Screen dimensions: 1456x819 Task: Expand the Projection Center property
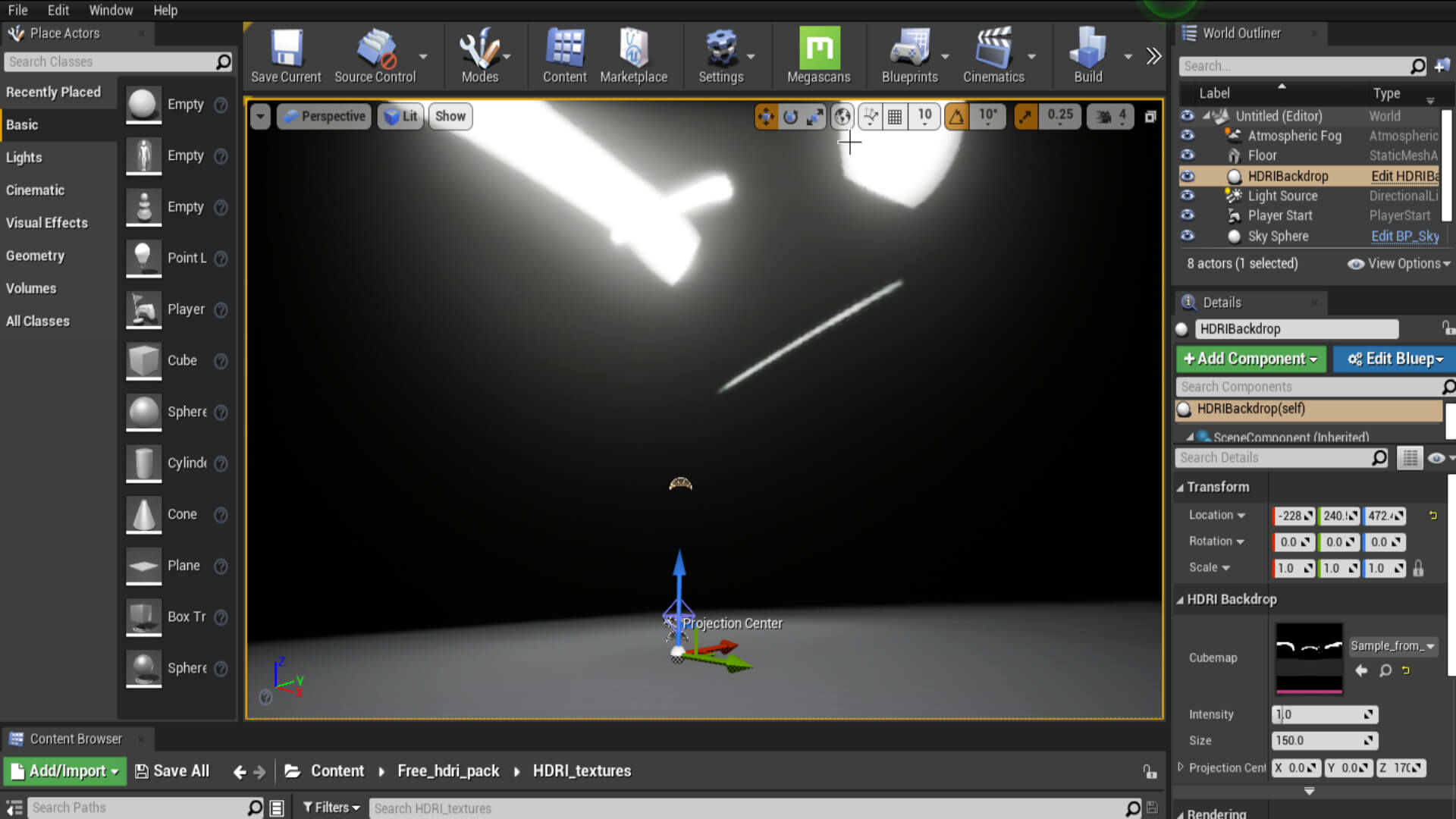click(x=1181, y=767)
